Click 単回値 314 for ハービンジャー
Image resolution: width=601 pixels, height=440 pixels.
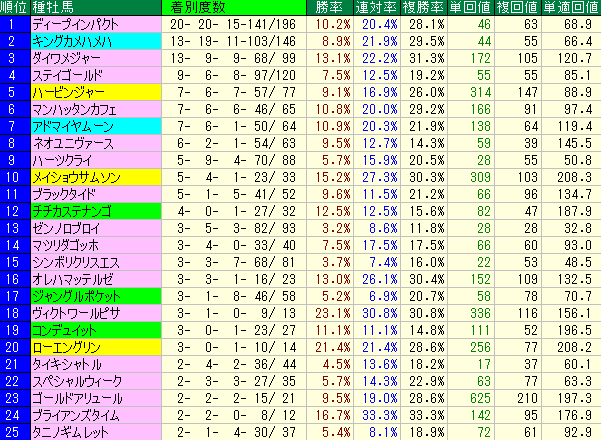(x=471, y=92)
